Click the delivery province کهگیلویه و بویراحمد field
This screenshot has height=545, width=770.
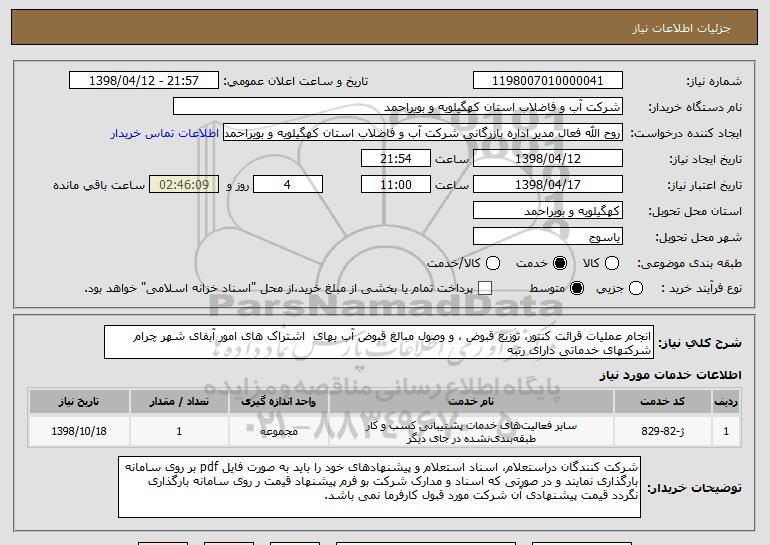tap(548, 211)
